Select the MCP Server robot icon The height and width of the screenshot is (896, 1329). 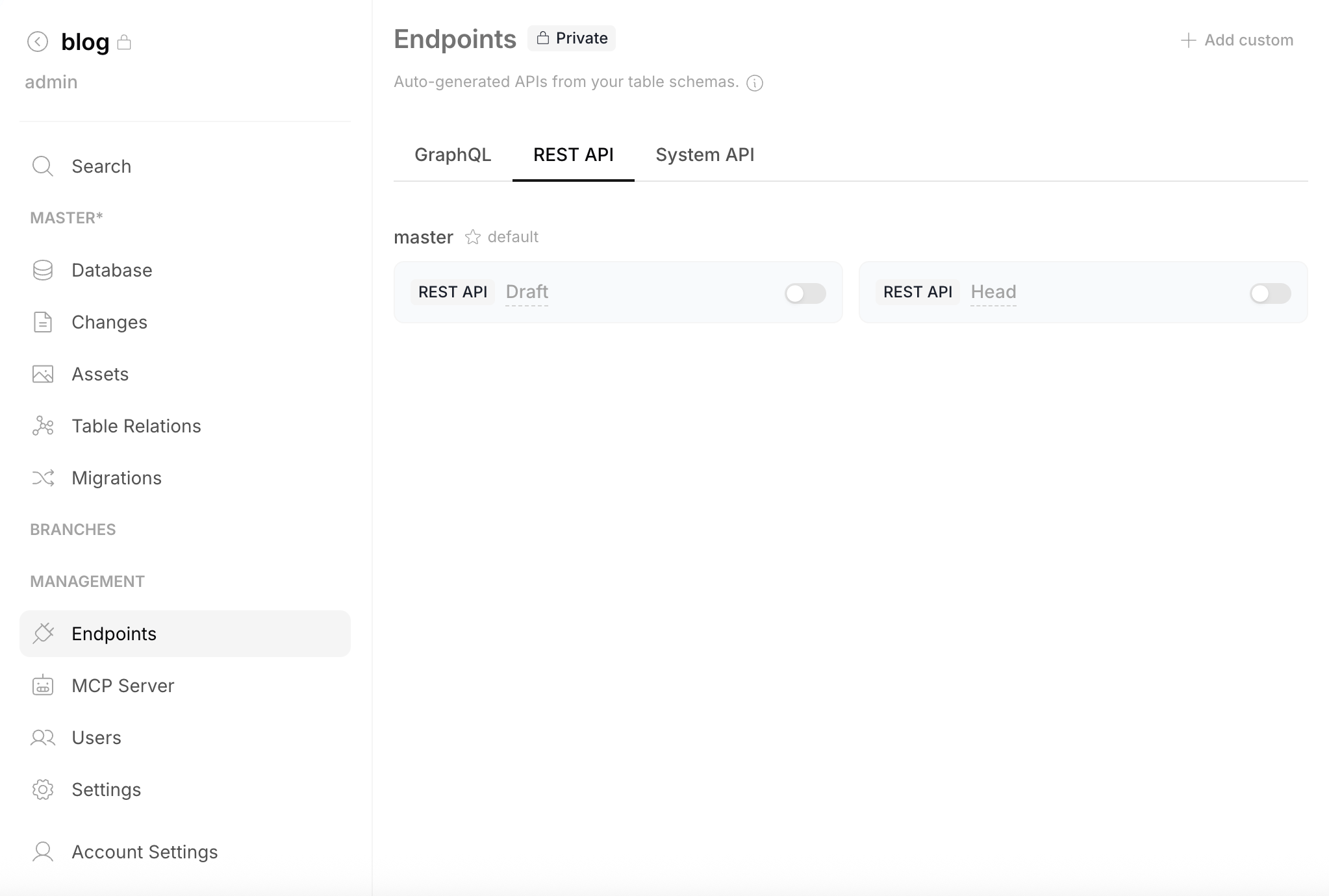42,685
